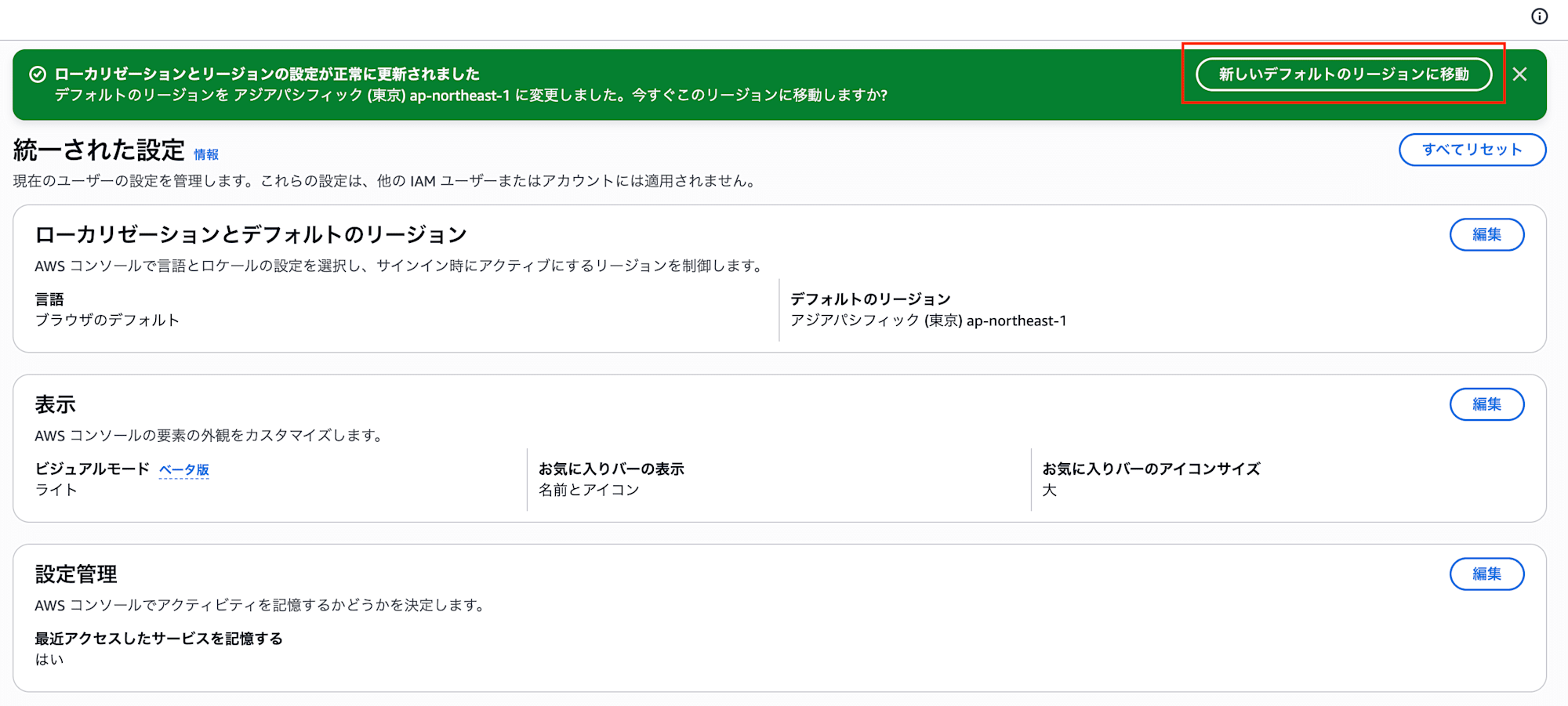The image size is (1568, 706).
Task: Edit ローカリゼーションとデフォルトのリージョン settings
Action: coord(1486,234)
